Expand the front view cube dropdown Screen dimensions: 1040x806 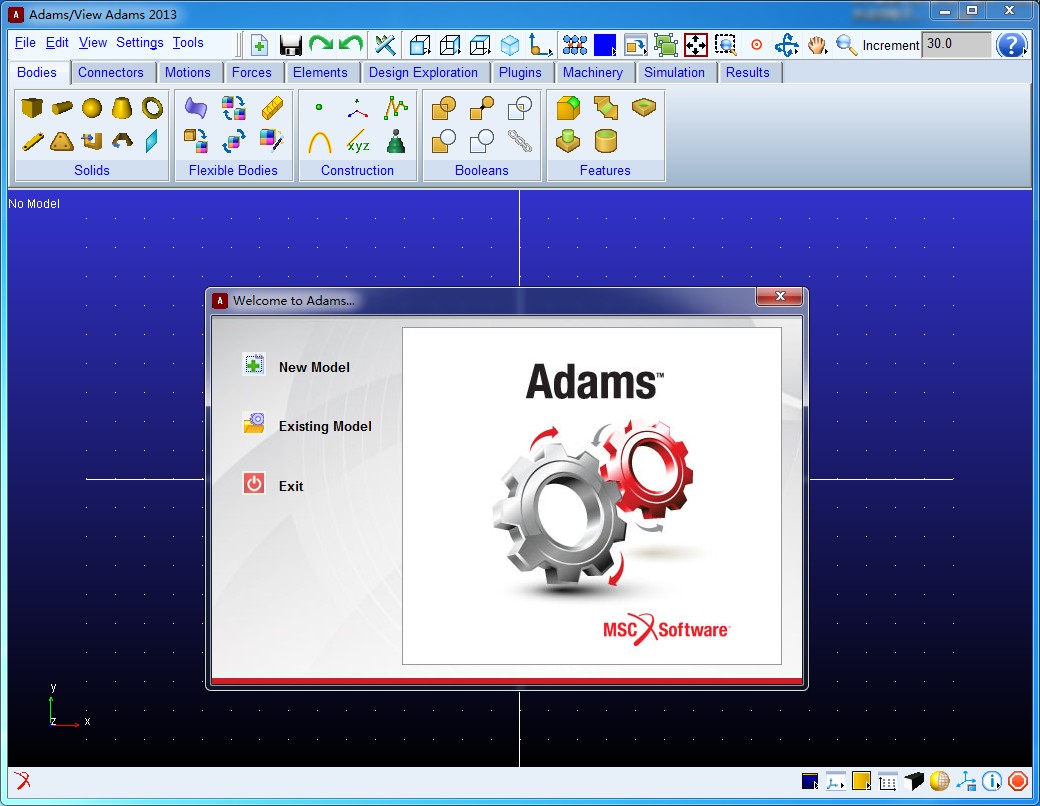[420, 45]
